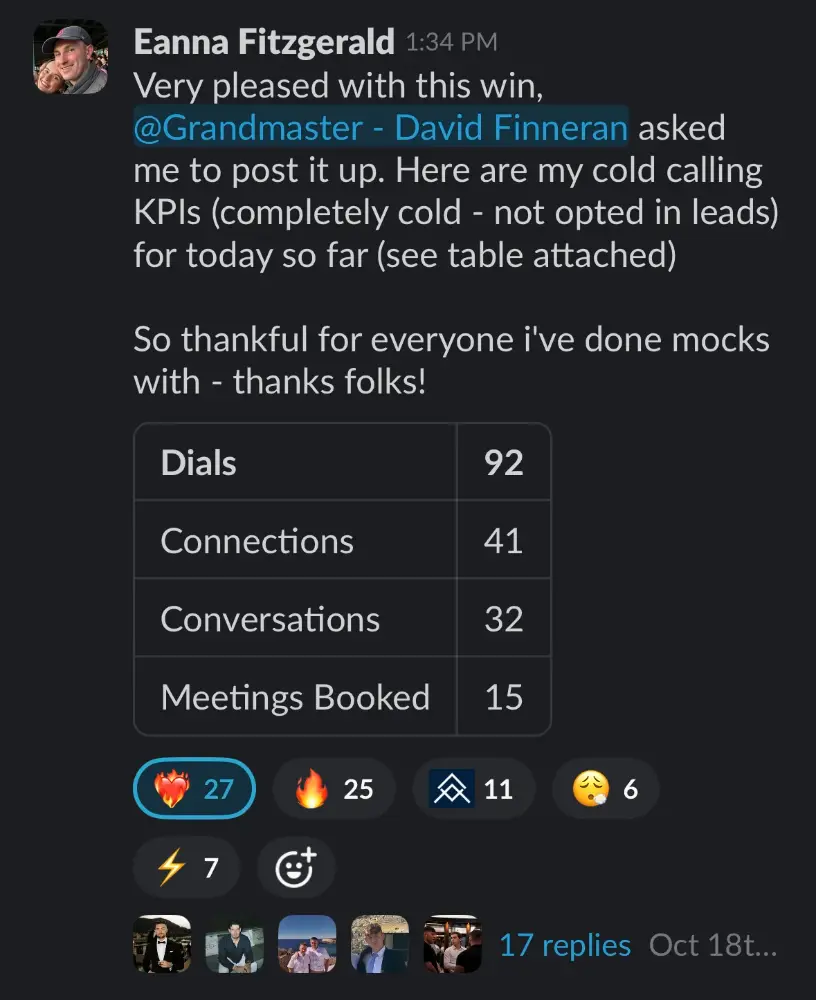Open the @Grandmaster - David Finneran mention
Screen dimensions: 816x1000
tap(381, 128)
